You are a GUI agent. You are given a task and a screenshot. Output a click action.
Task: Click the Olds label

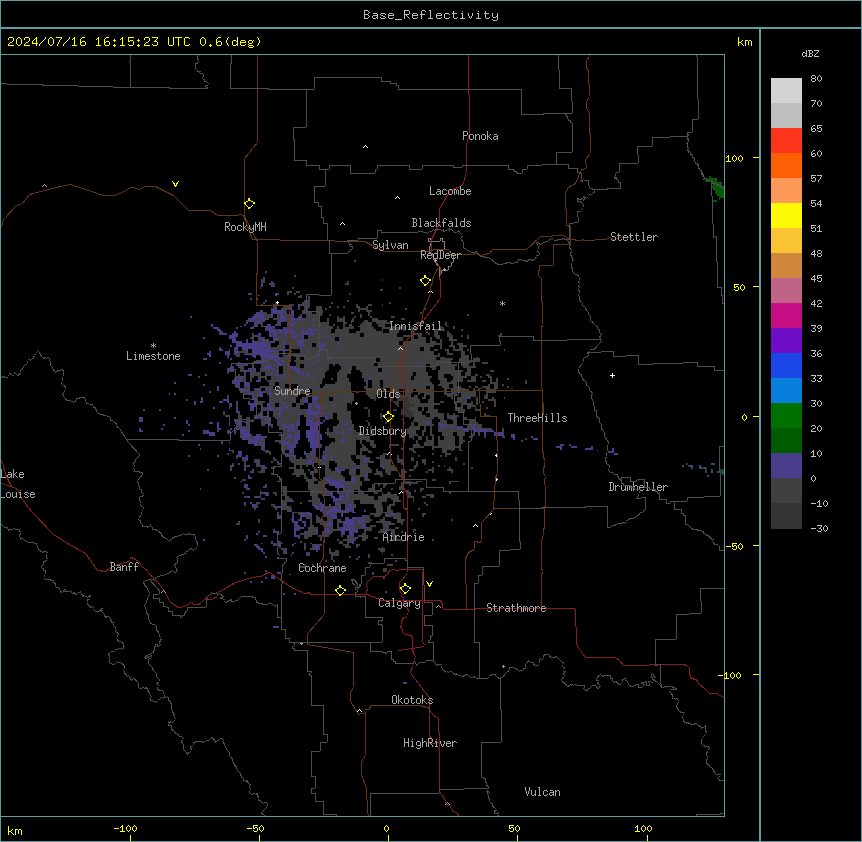pos(388,394)
